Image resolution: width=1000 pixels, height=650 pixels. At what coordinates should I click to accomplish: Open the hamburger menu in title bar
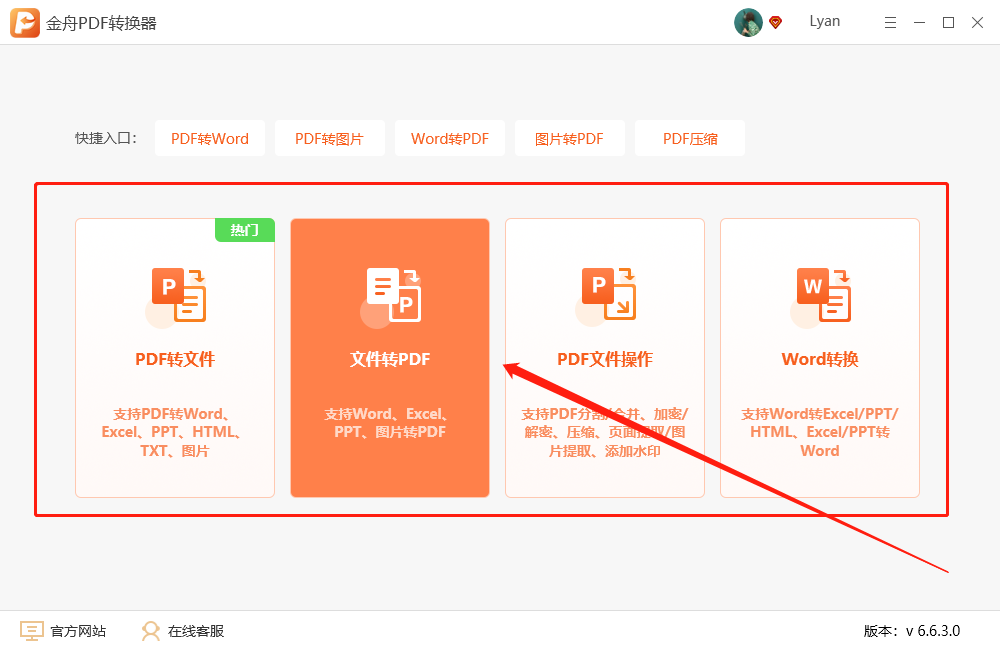click(x=890, y=23)
